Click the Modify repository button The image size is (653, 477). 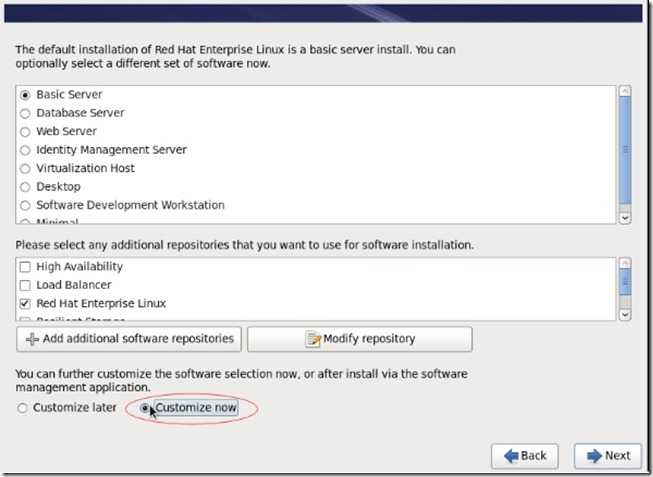click(360, 339)
